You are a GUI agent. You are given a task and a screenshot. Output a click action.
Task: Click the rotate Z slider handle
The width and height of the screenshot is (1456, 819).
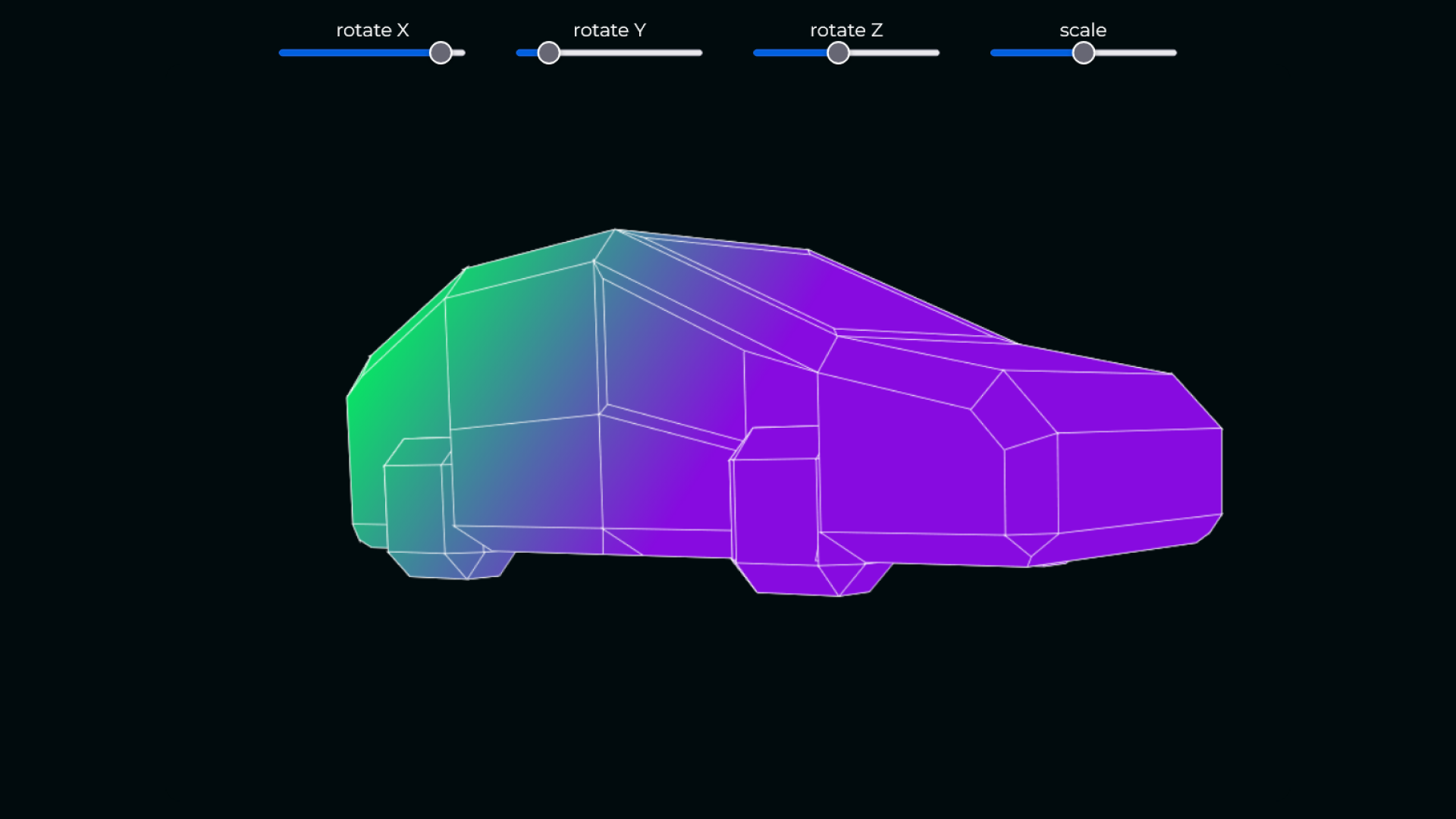coord(838,53)
